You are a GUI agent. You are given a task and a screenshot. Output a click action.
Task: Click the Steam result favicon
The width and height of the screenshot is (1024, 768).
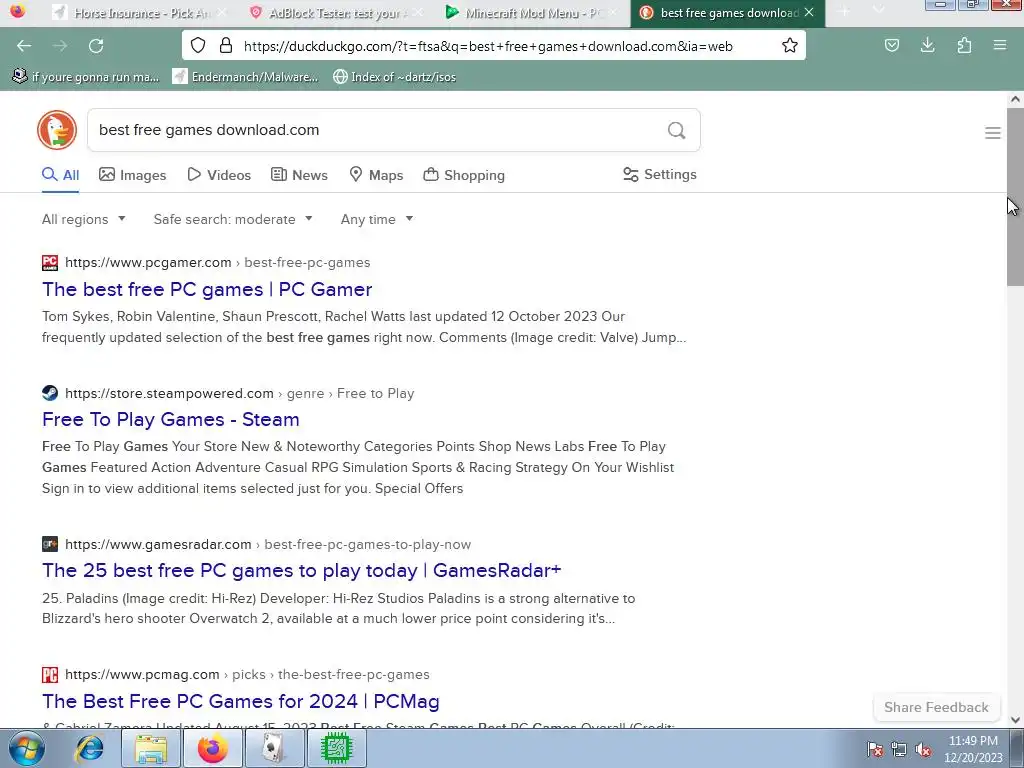pyautogui.click(x=50, y=393)
